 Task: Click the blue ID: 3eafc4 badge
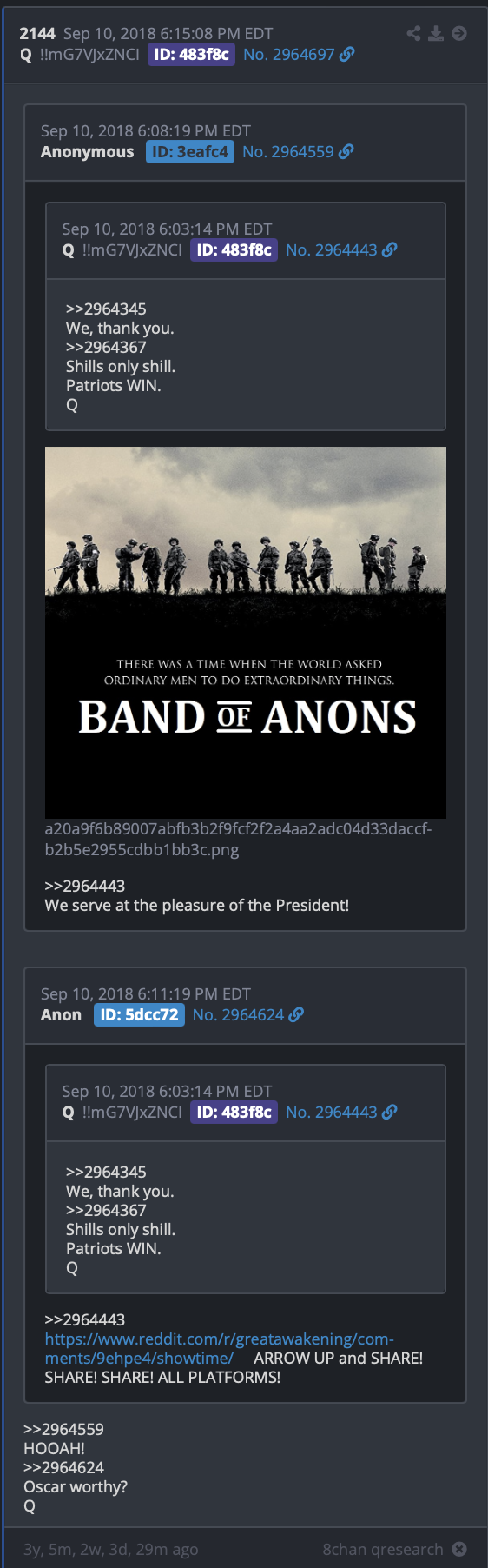coord(190,152)
